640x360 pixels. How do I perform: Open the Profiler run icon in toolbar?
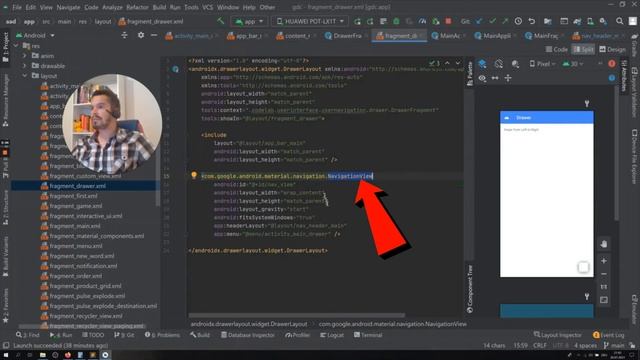click(422, 21)
